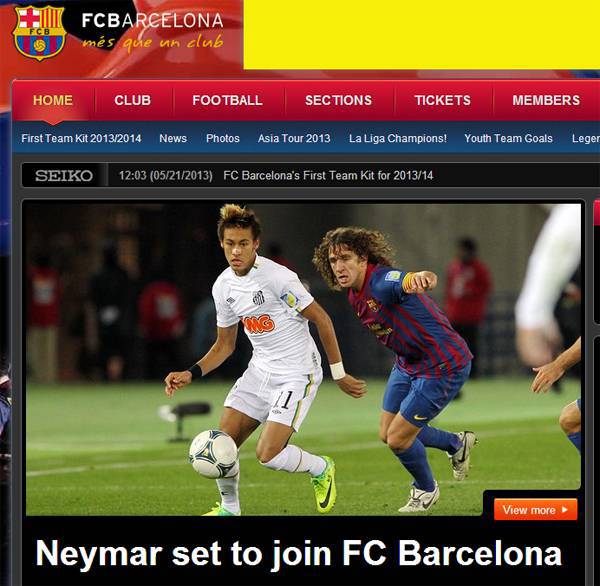Open Youth Team Goals link

(x=509, y=138)
